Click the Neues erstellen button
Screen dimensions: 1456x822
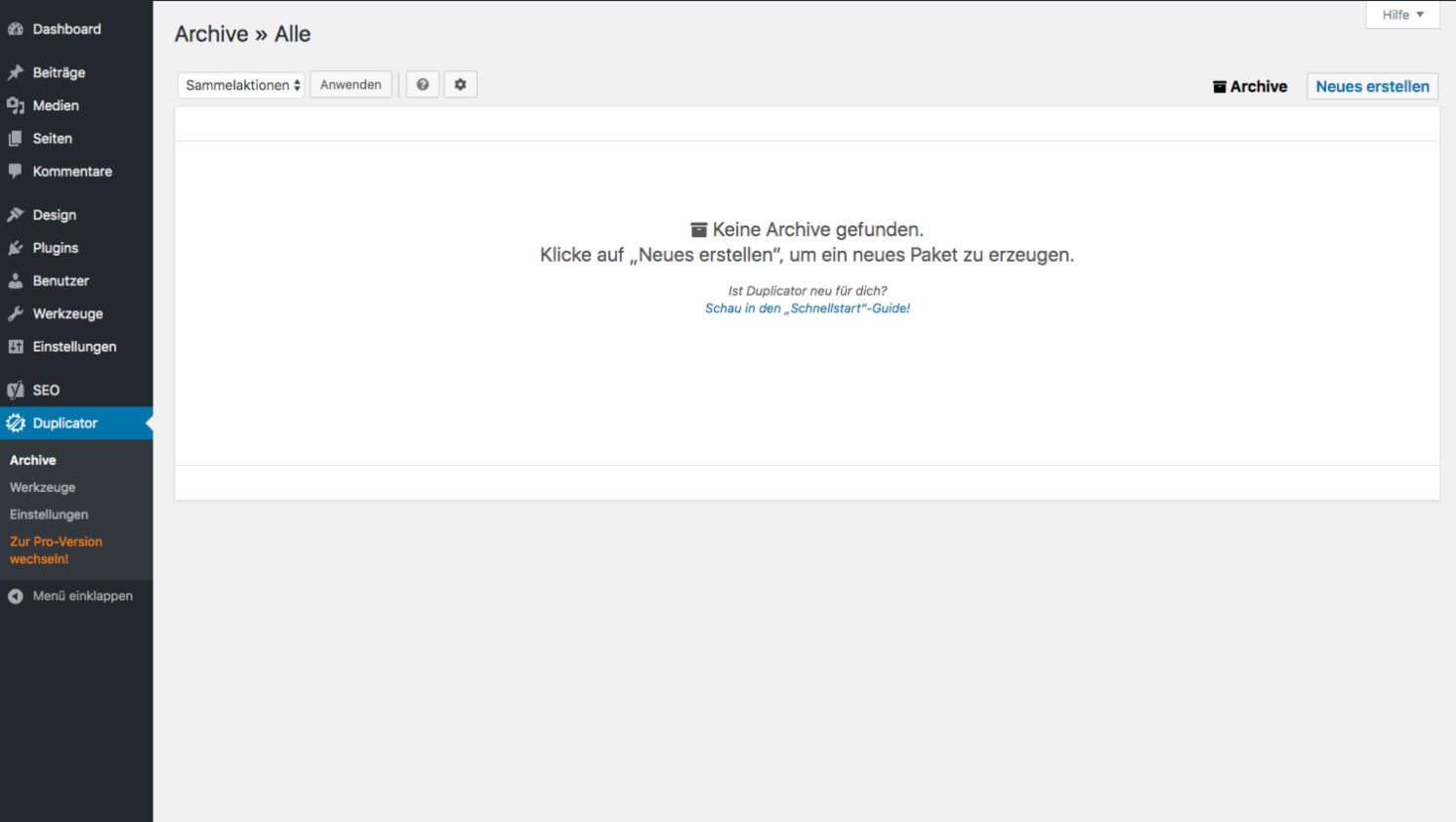[x=1372, y=86]
